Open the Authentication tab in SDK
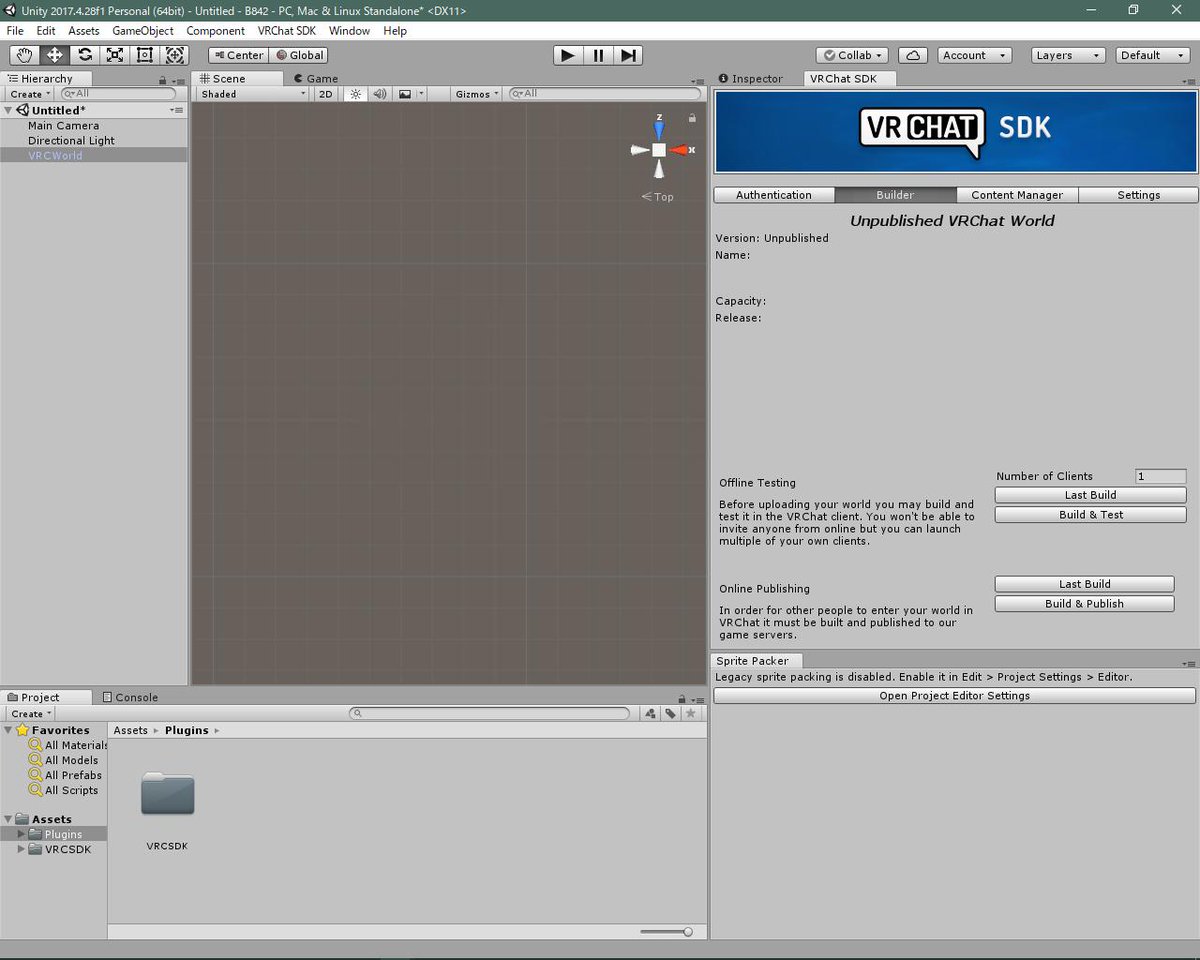Screen dimensions: 1200x960 [774, 195]
